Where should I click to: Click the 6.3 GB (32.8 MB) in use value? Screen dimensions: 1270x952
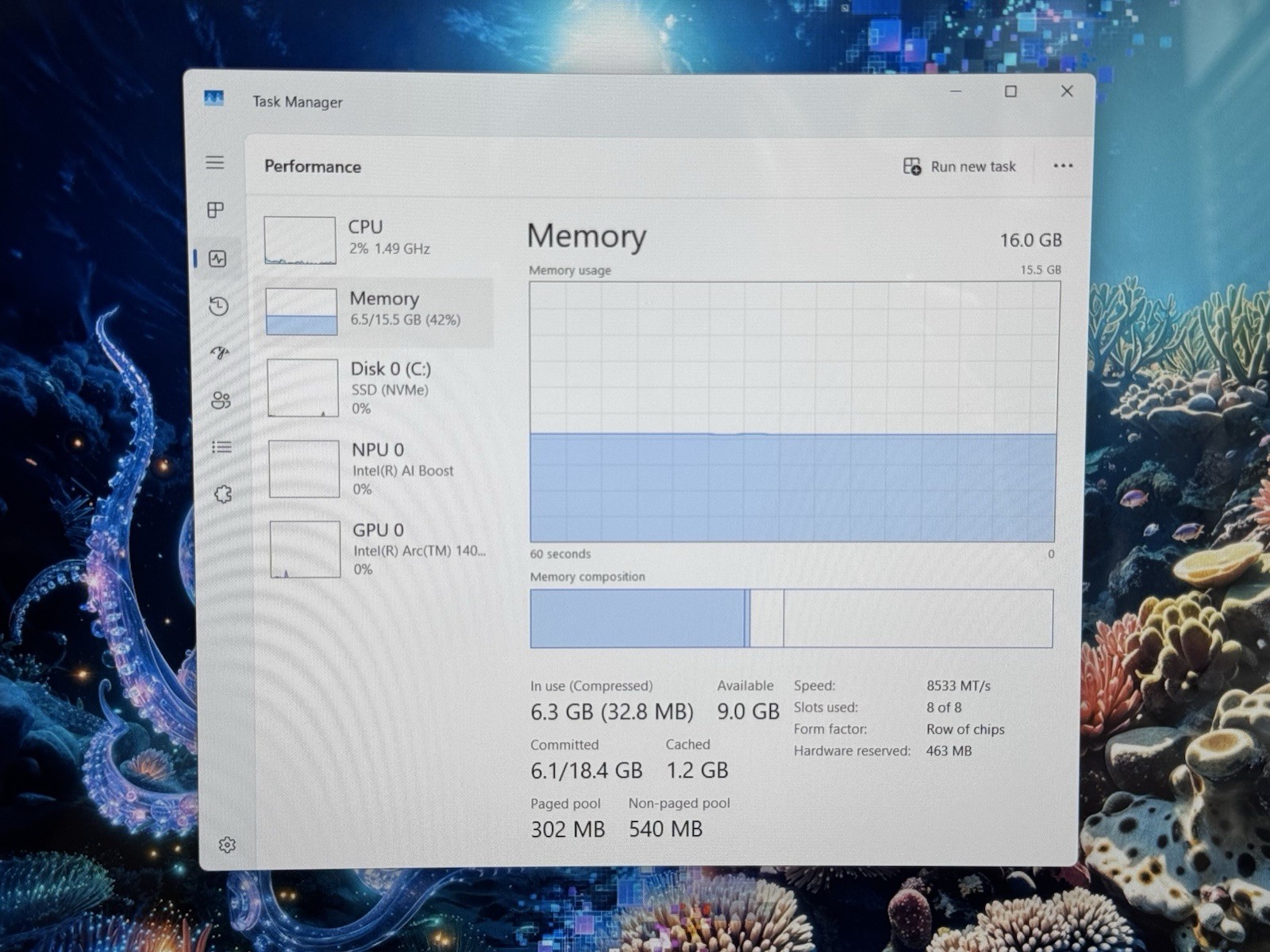612,712
